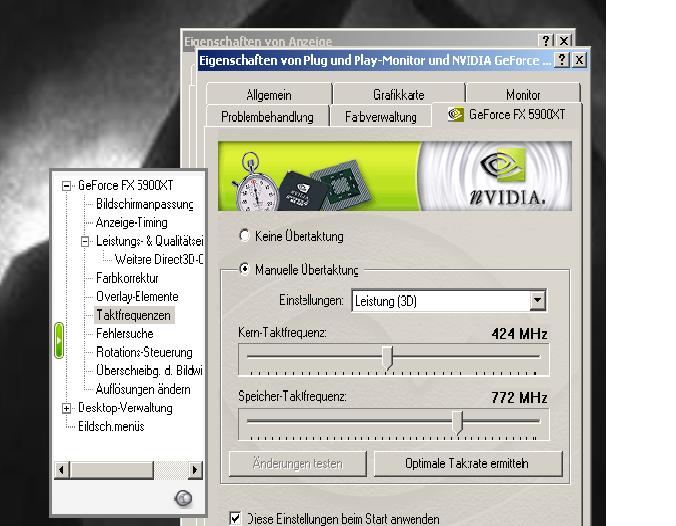Click the horizontal scrollbar thumb in tree panel

coord(111,470)
